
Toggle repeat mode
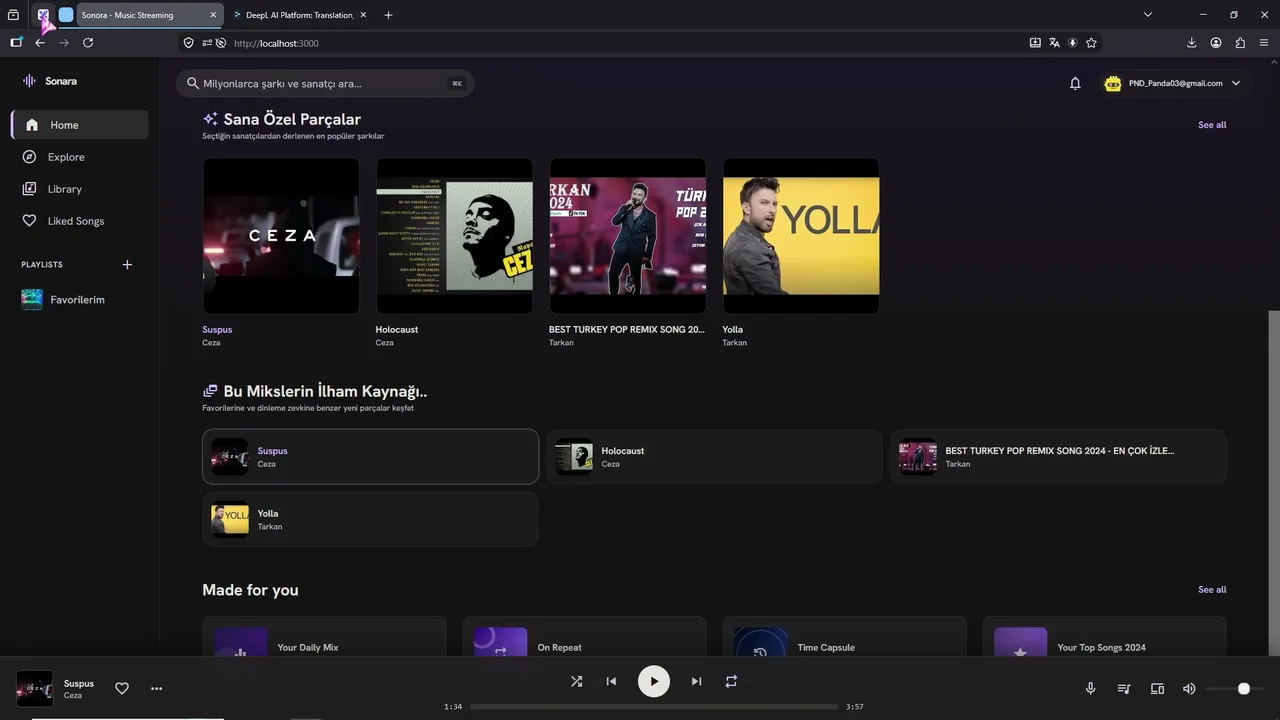[x=731, y=682]
